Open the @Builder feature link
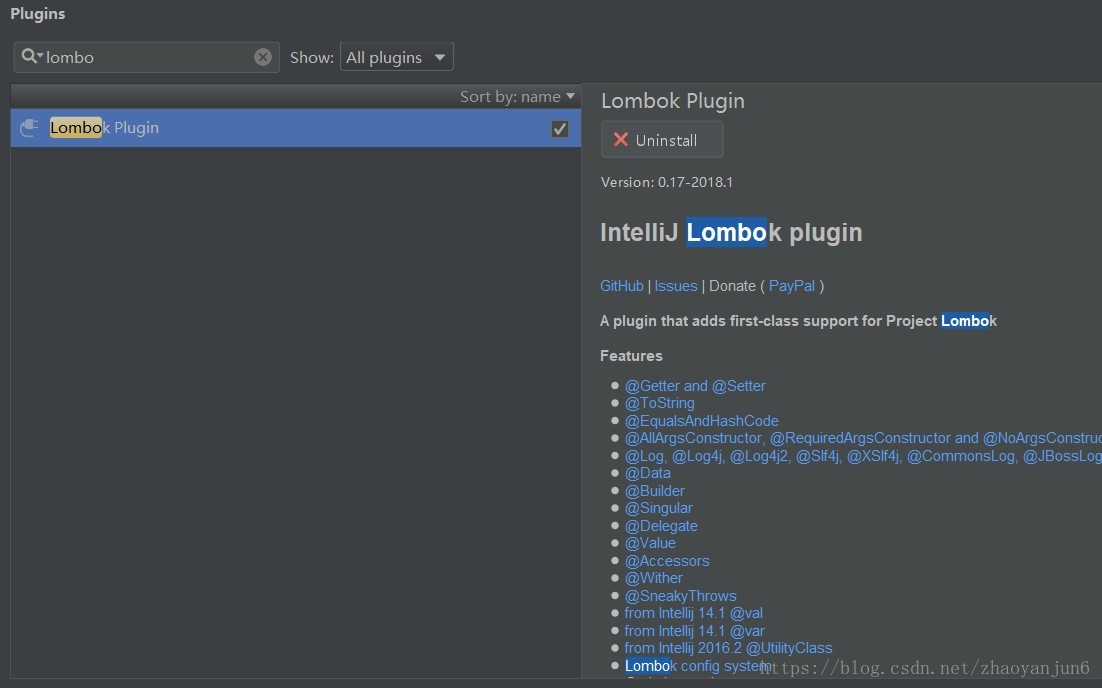This screenshot has height=688, width=1102. click(x=655, y=491)
